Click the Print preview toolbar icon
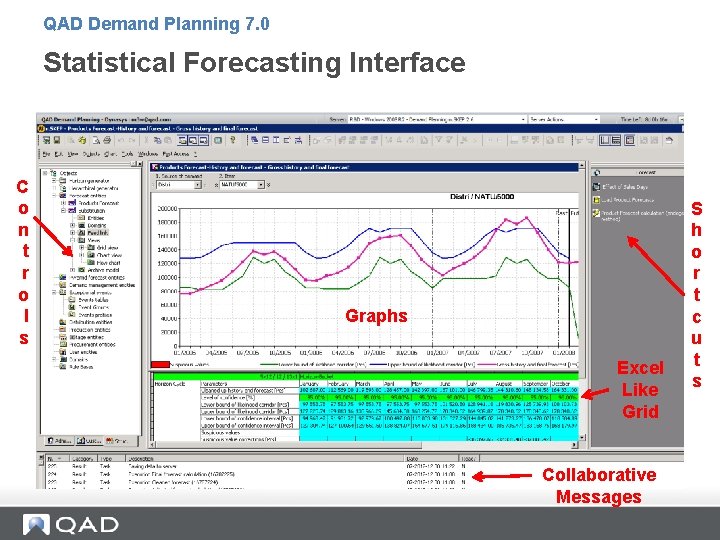 tap(96, 140)
